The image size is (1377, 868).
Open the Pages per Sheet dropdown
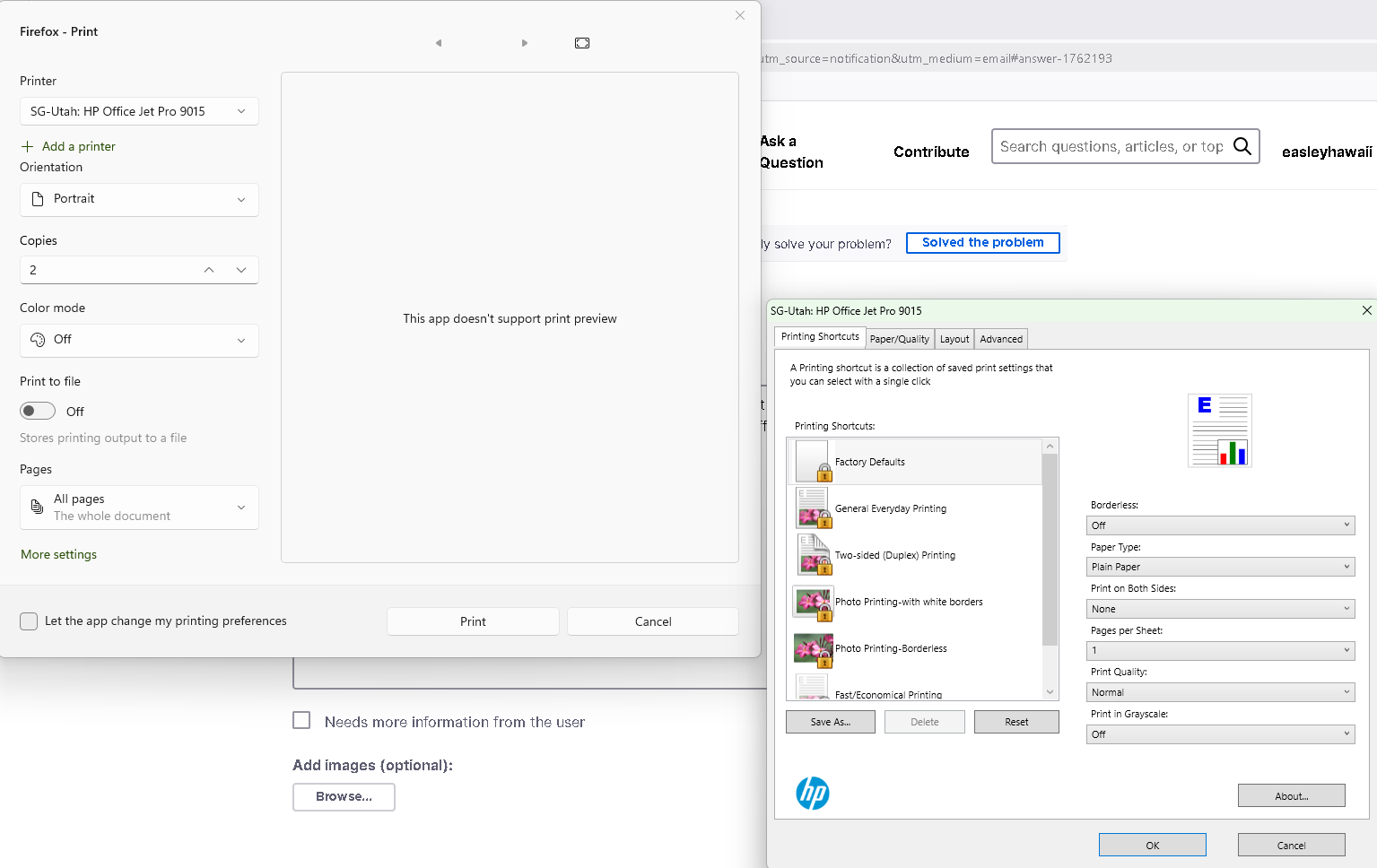[x=1220, y=650]
